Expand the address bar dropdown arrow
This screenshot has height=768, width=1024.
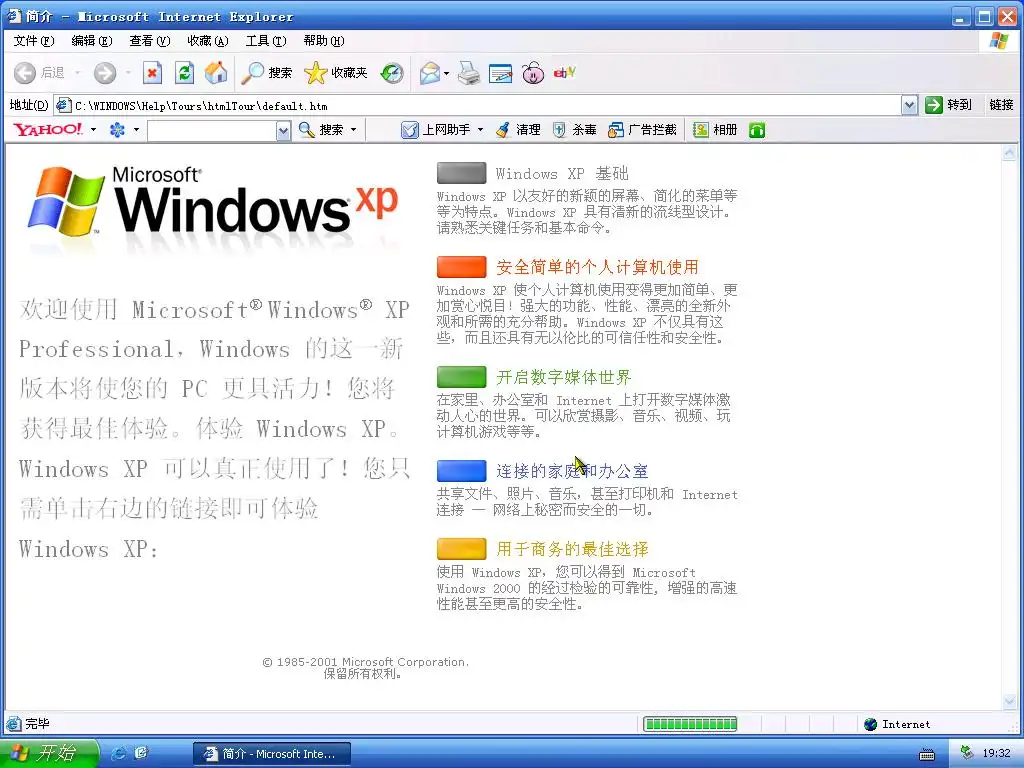tap(909, 104)
